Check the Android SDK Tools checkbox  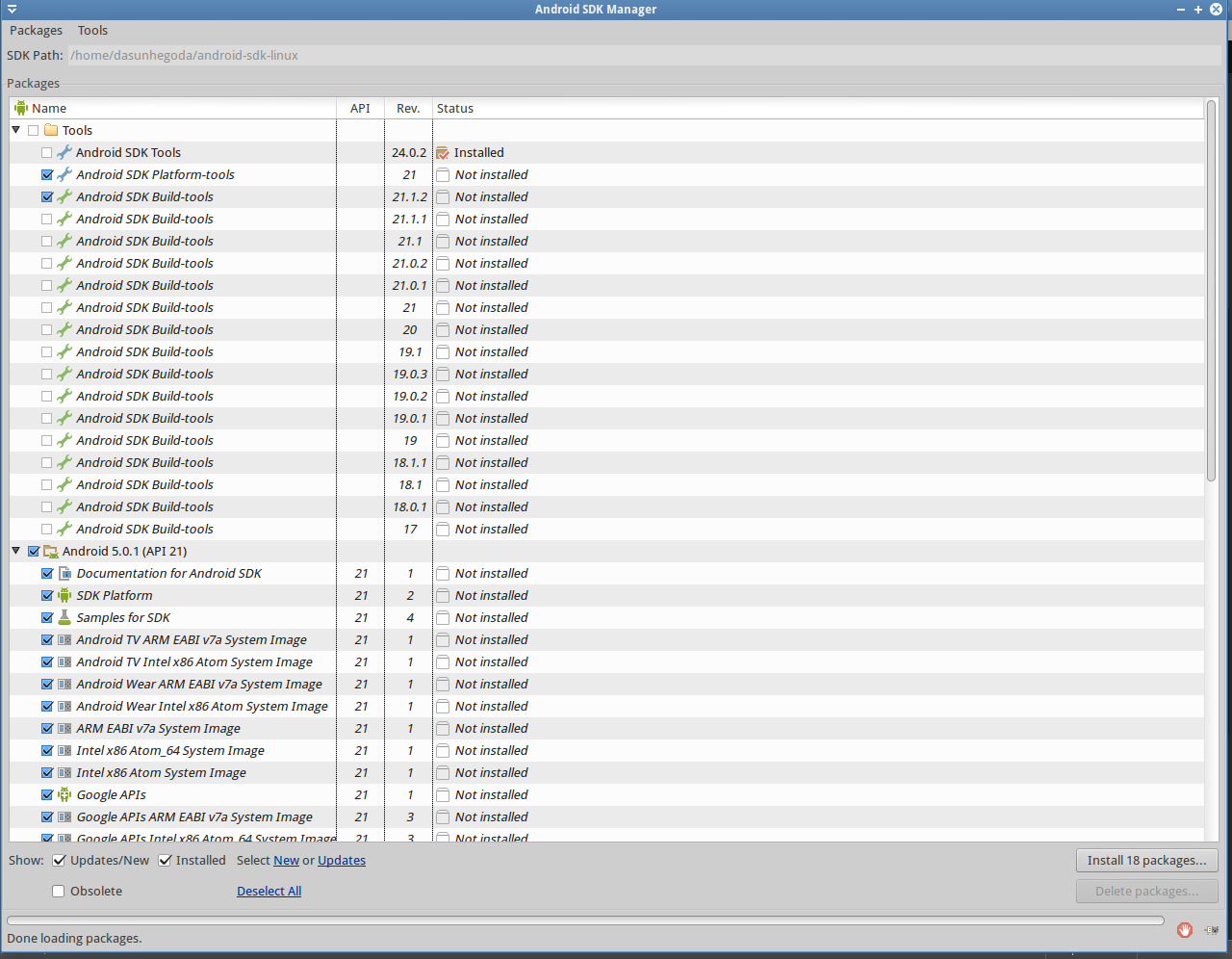46,152
